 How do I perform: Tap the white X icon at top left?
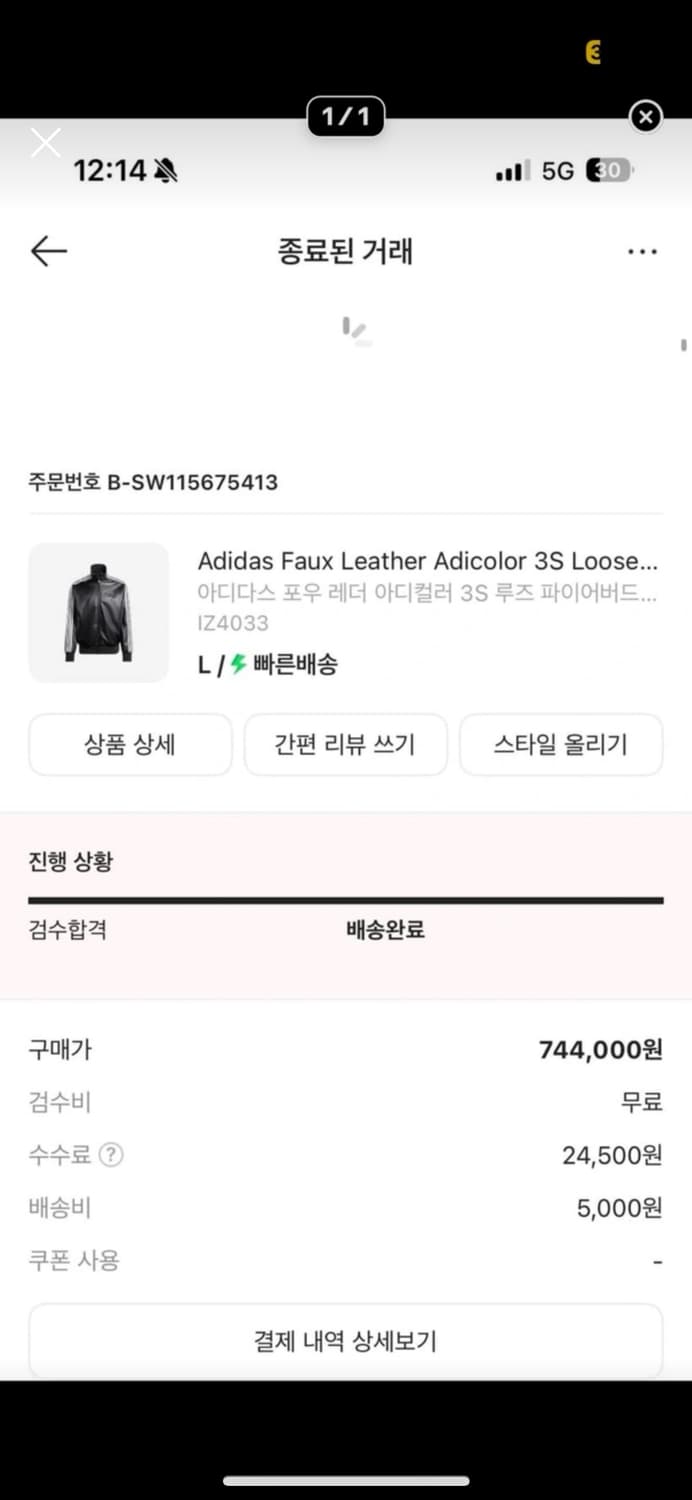coord(45,143)
